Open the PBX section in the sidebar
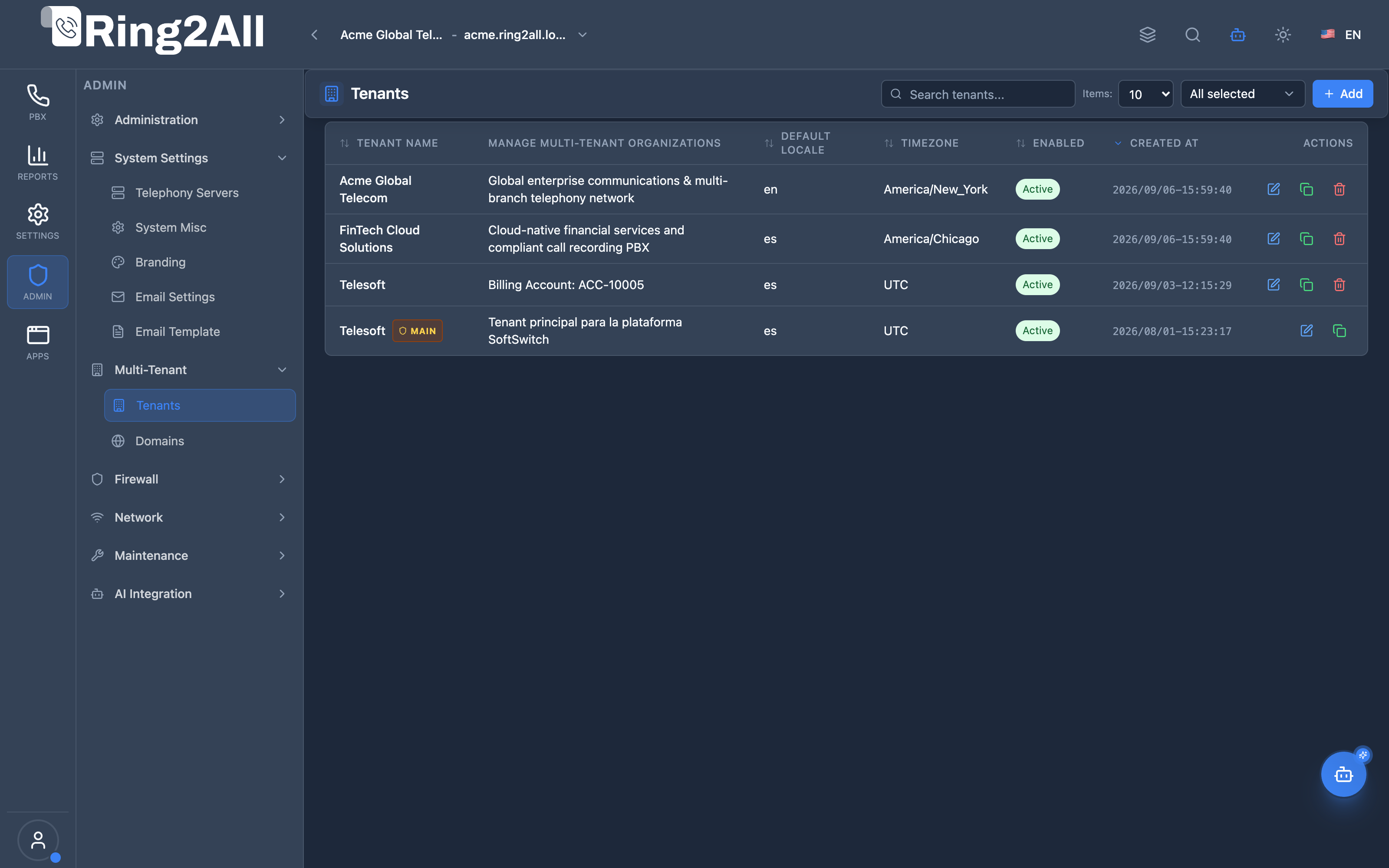This screenshot has width=1389, height=868. click(x=37, y=103)
